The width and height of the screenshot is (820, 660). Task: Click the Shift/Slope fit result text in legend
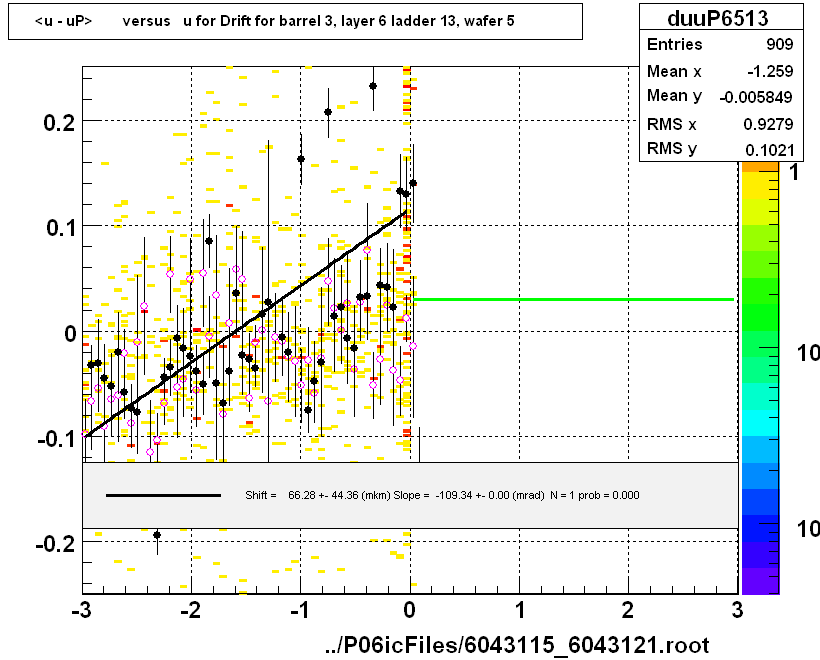coord(442,495)
